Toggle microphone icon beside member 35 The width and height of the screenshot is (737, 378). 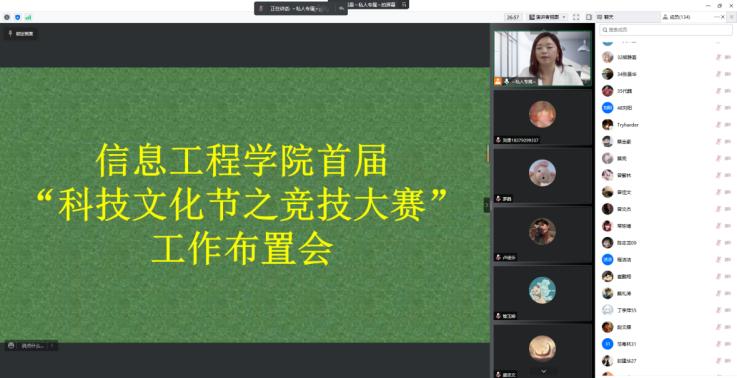click(718, 91)
